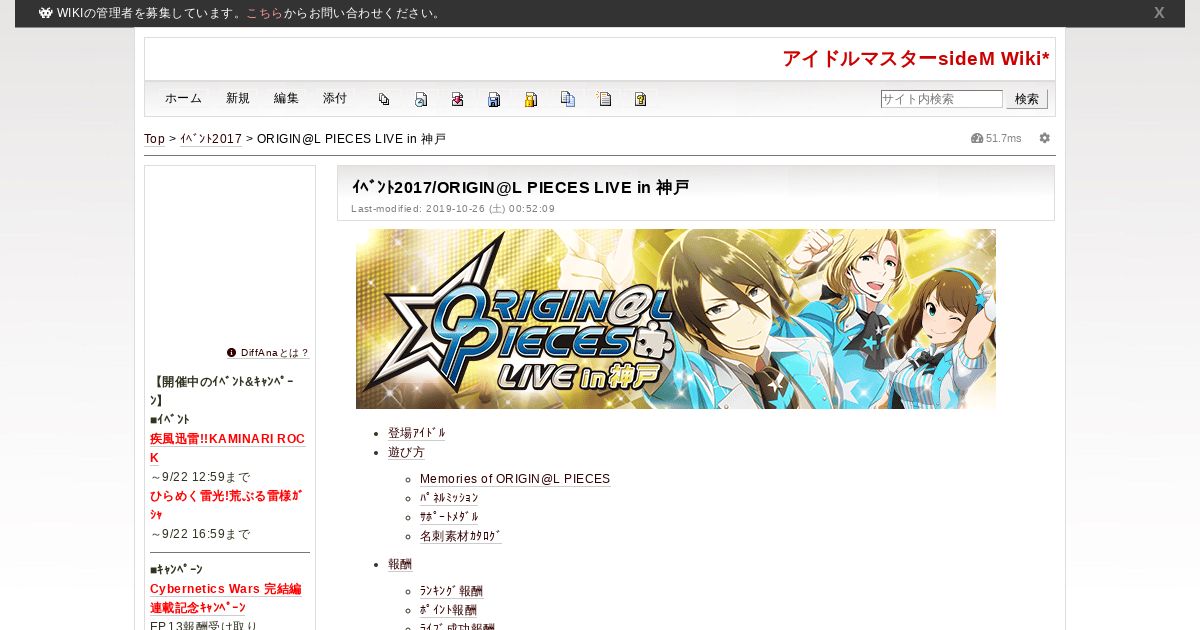Click the ORIGIN@L PIECES LIVE banner image
Screen dimensions: 1200x630
pyautogui.click(x=676, y=319)
